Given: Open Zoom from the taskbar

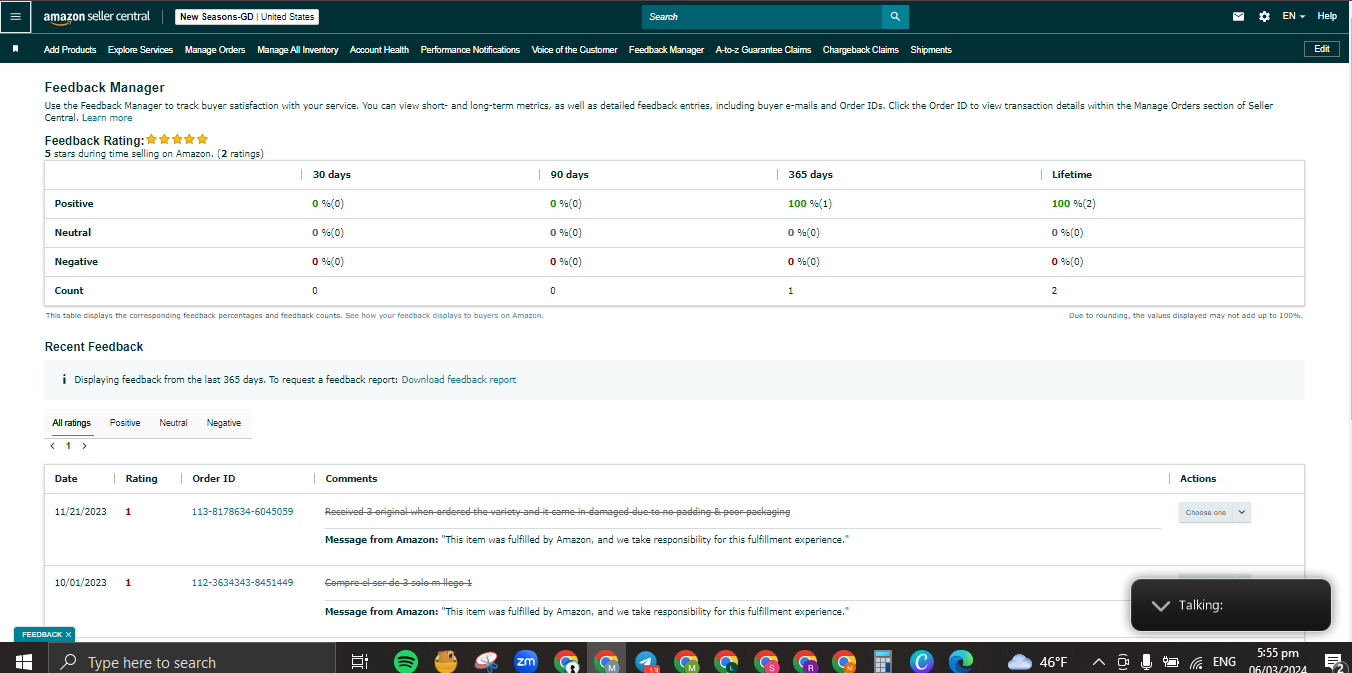Looking at the screenshot, I should point(525,661).
